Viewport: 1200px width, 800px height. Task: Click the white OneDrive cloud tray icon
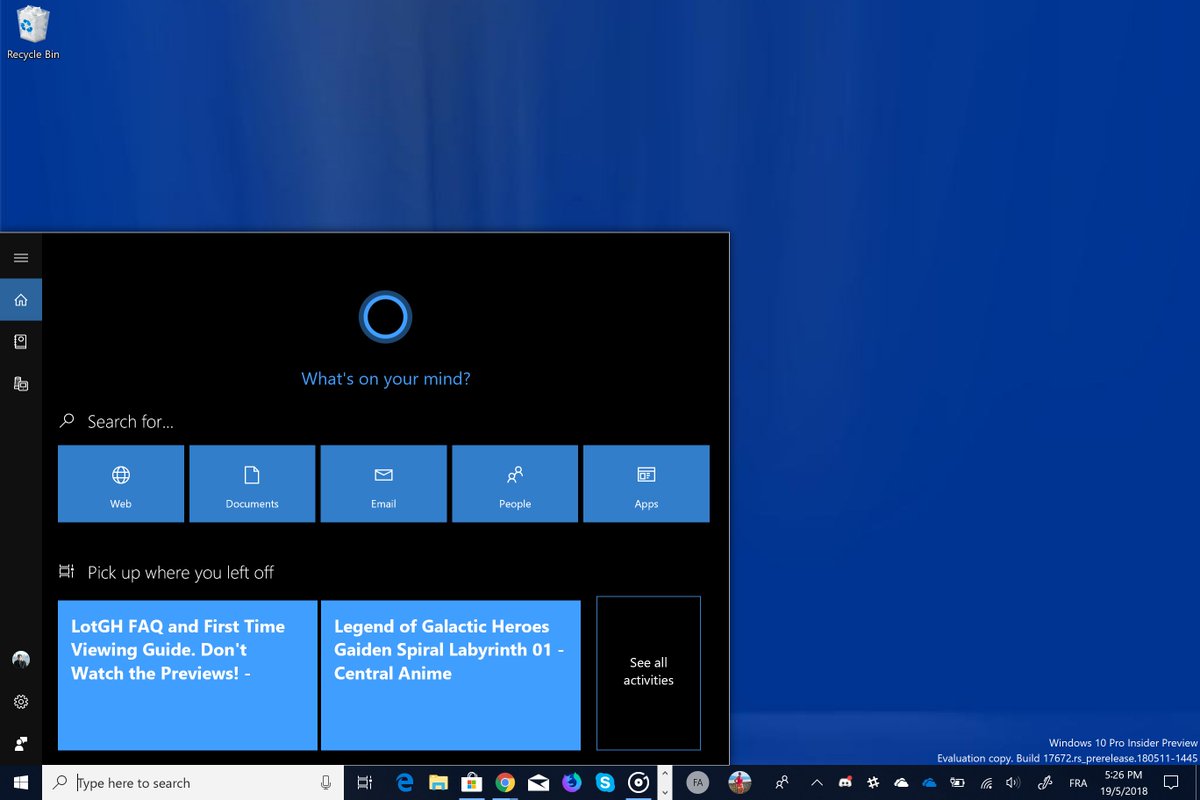pos(901,783)
